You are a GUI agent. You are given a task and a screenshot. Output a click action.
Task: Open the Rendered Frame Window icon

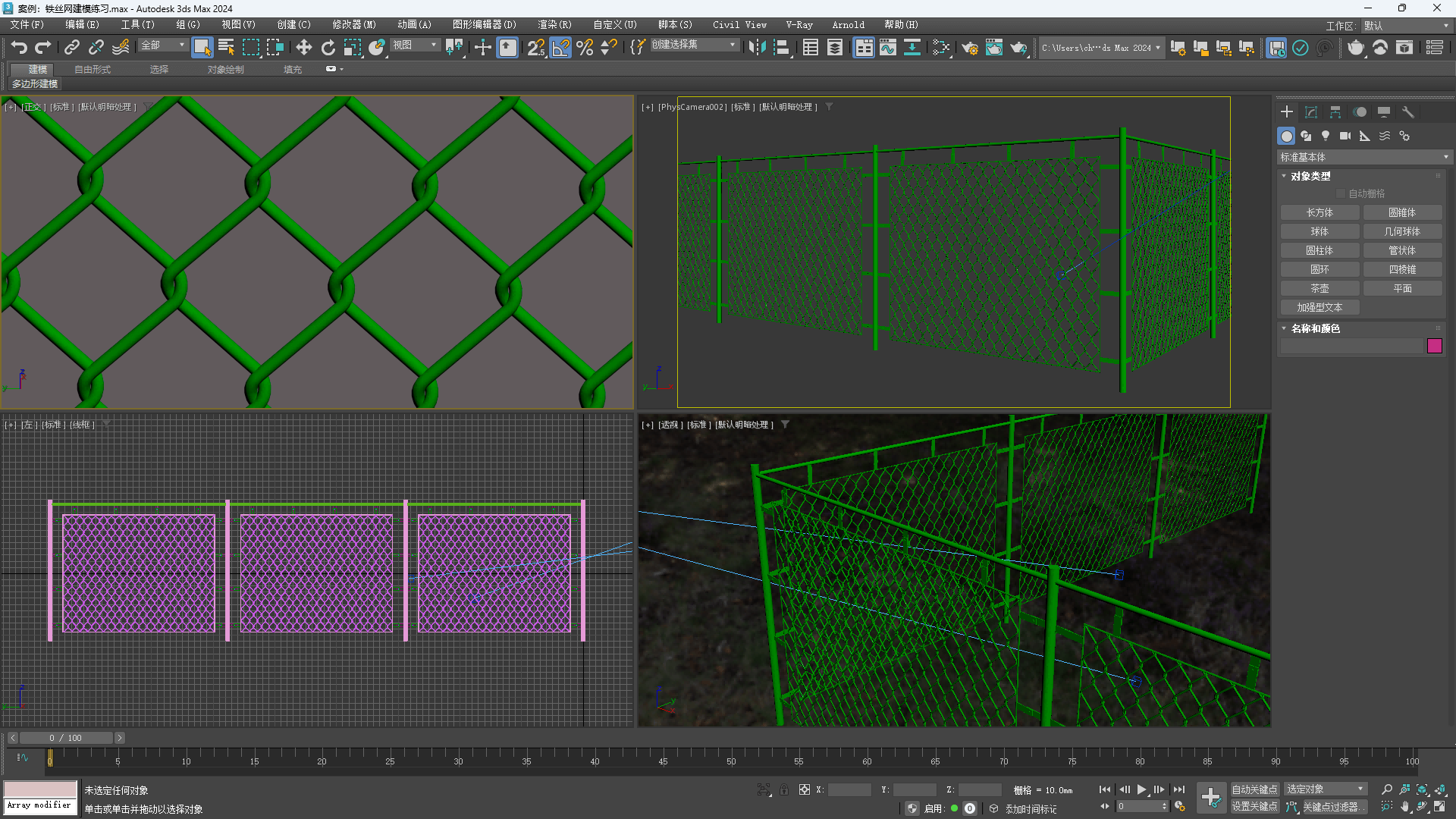(x=994, y=48)
